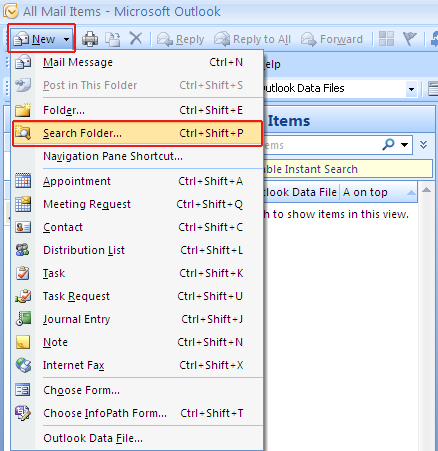Click the Forward button
Image resolution: width=438 pixels, height=451 pixels.
coord(332,39)
